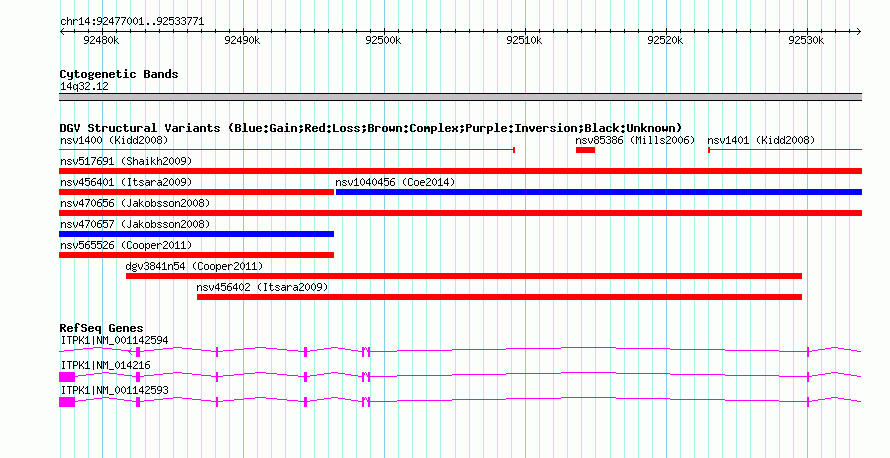Select the nsv565526 red loss bar
890x458 pixels.
tap(196, 255)
